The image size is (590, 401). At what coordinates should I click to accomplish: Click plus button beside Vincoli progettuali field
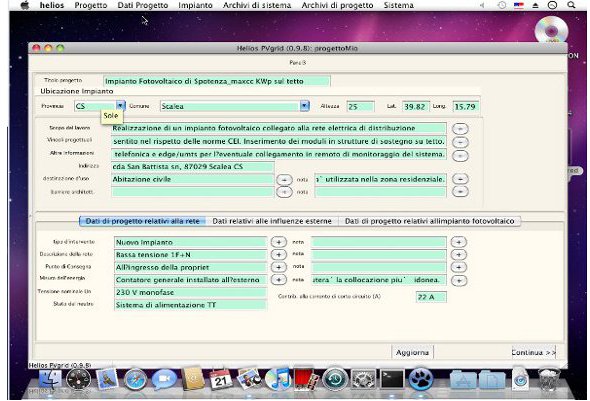[x=460, y=142]
